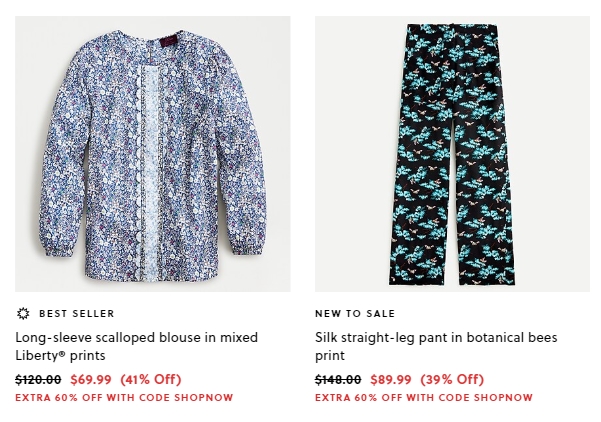Click the (41% Off) discount text

tap(151, 379)
